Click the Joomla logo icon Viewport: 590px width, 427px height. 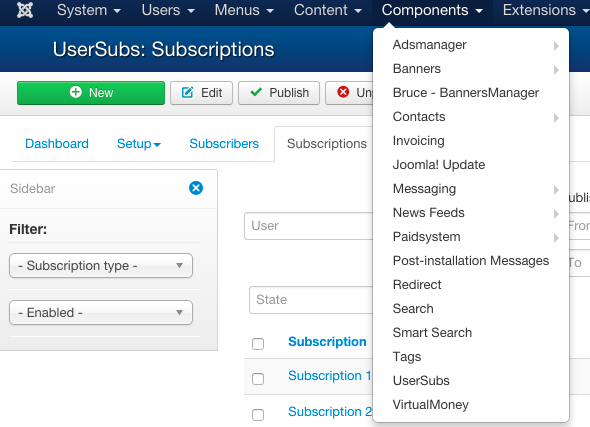[x=25, y=10]
